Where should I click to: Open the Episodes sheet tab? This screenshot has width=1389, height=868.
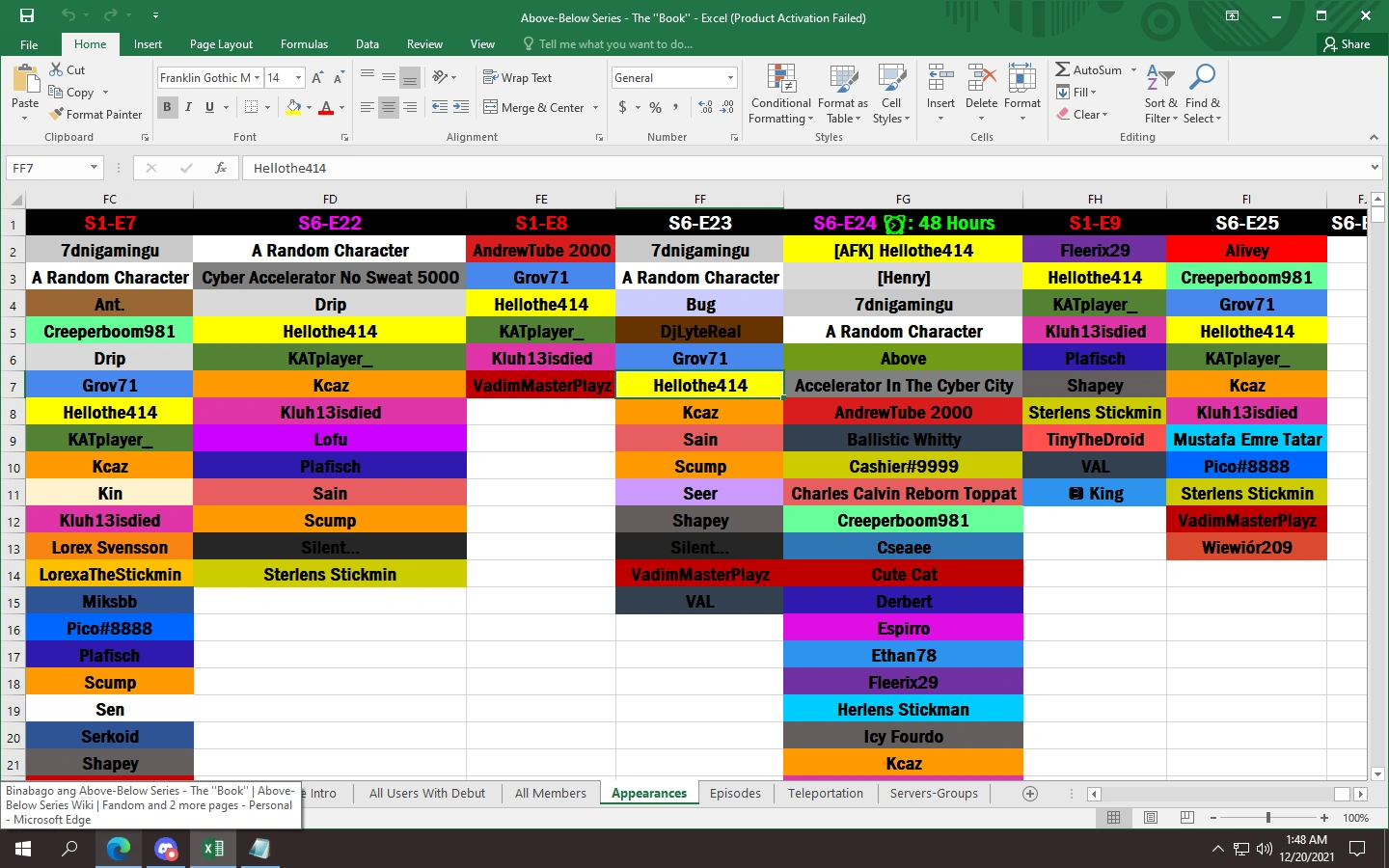tap(735, 794)
